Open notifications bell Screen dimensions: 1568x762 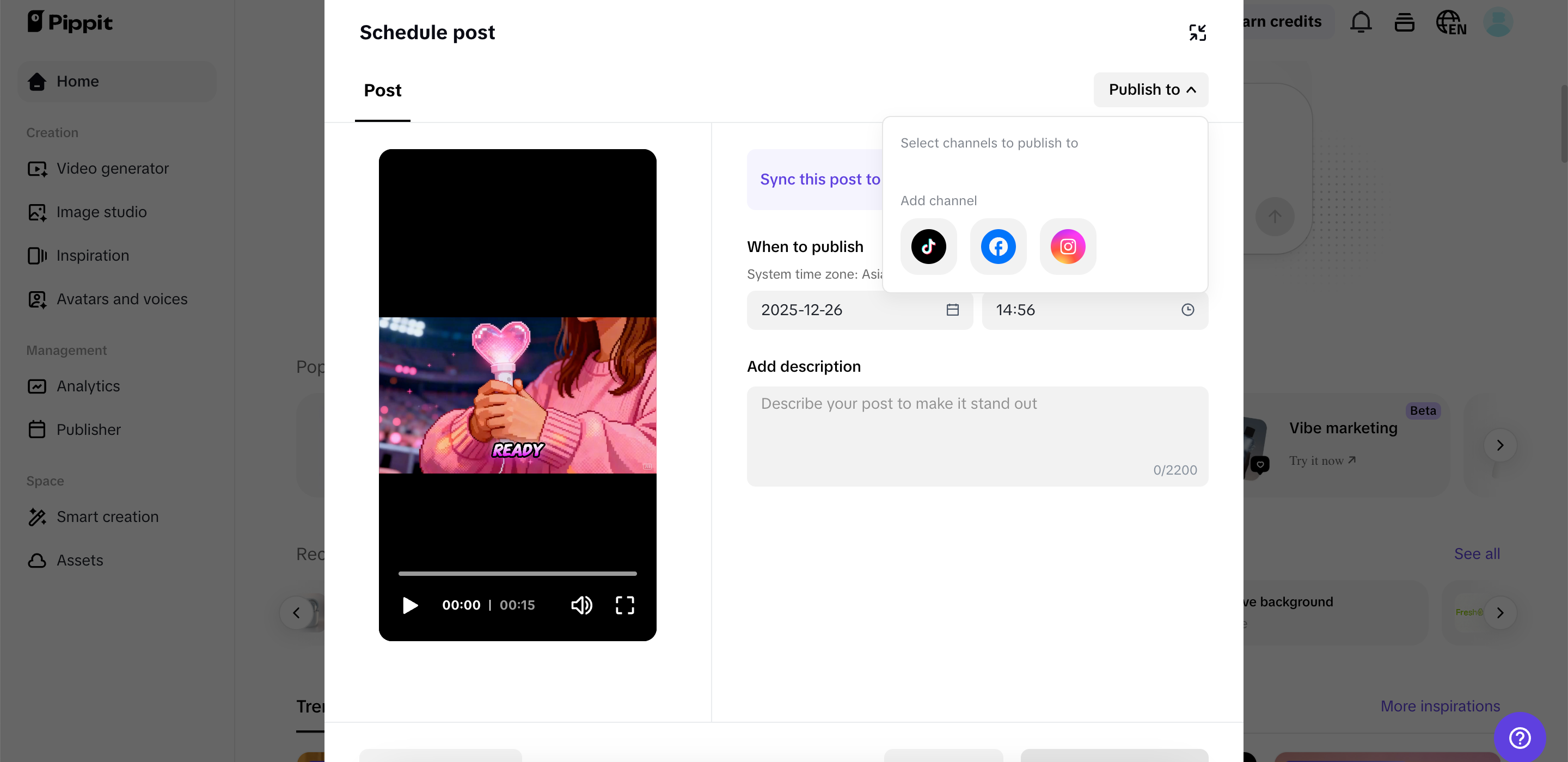[1361, 22]
